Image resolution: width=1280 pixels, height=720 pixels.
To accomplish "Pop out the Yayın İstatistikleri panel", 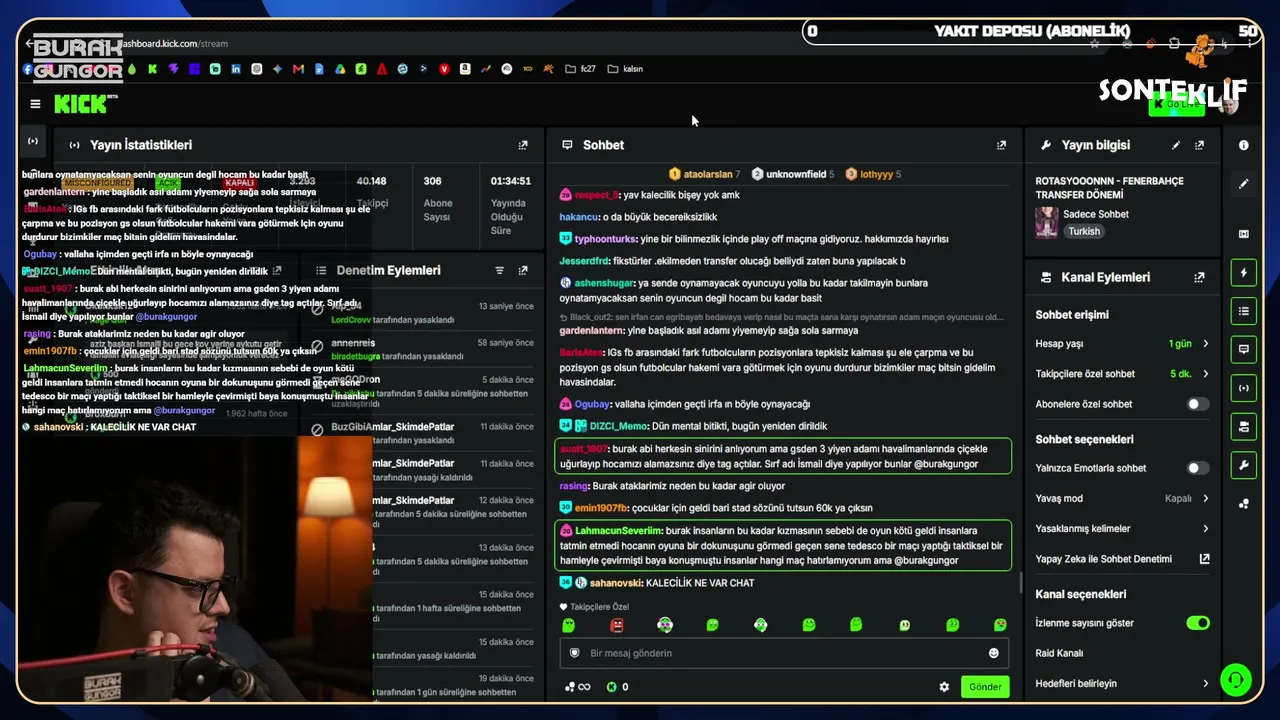I will click(x=522, y=145).
